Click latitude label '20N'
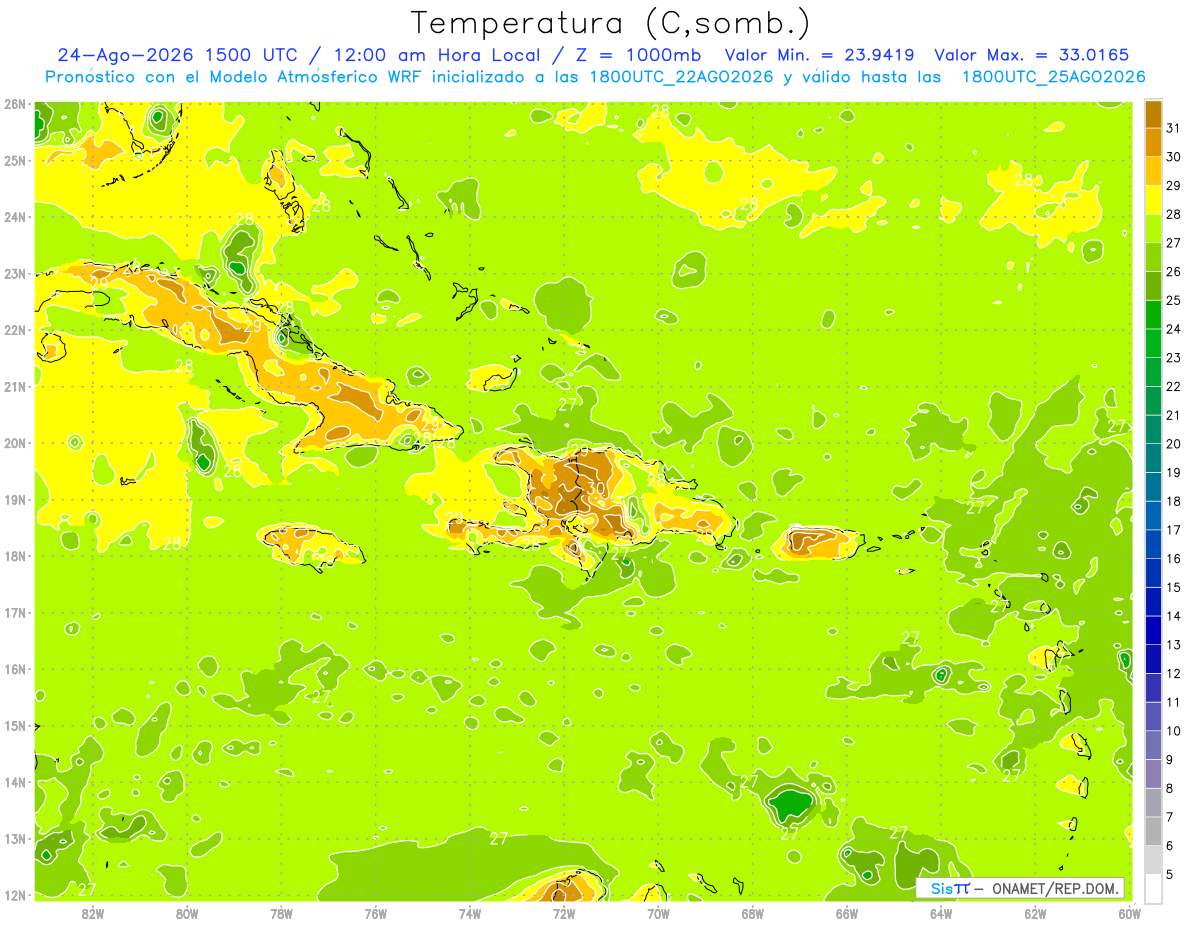The height and width of the screenshot is (927, 1200). click(14, 443)
